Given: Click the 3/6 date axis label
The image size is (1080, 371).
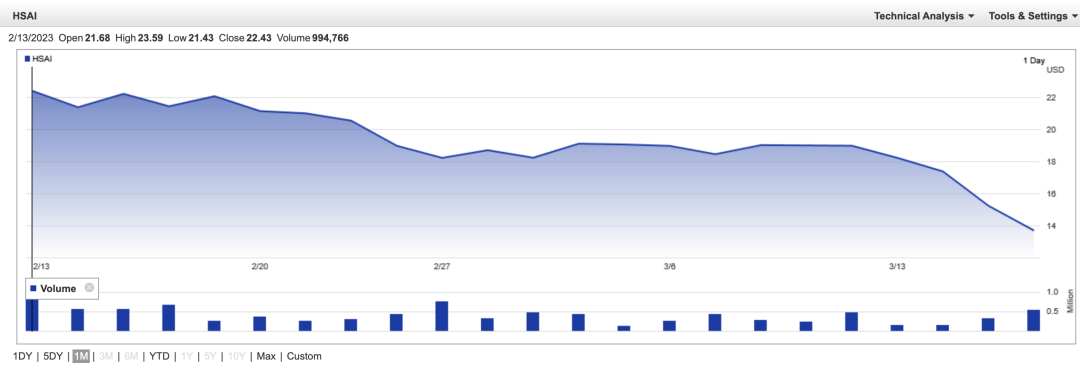Looking at the screenshot, I should tap(669, 266).
